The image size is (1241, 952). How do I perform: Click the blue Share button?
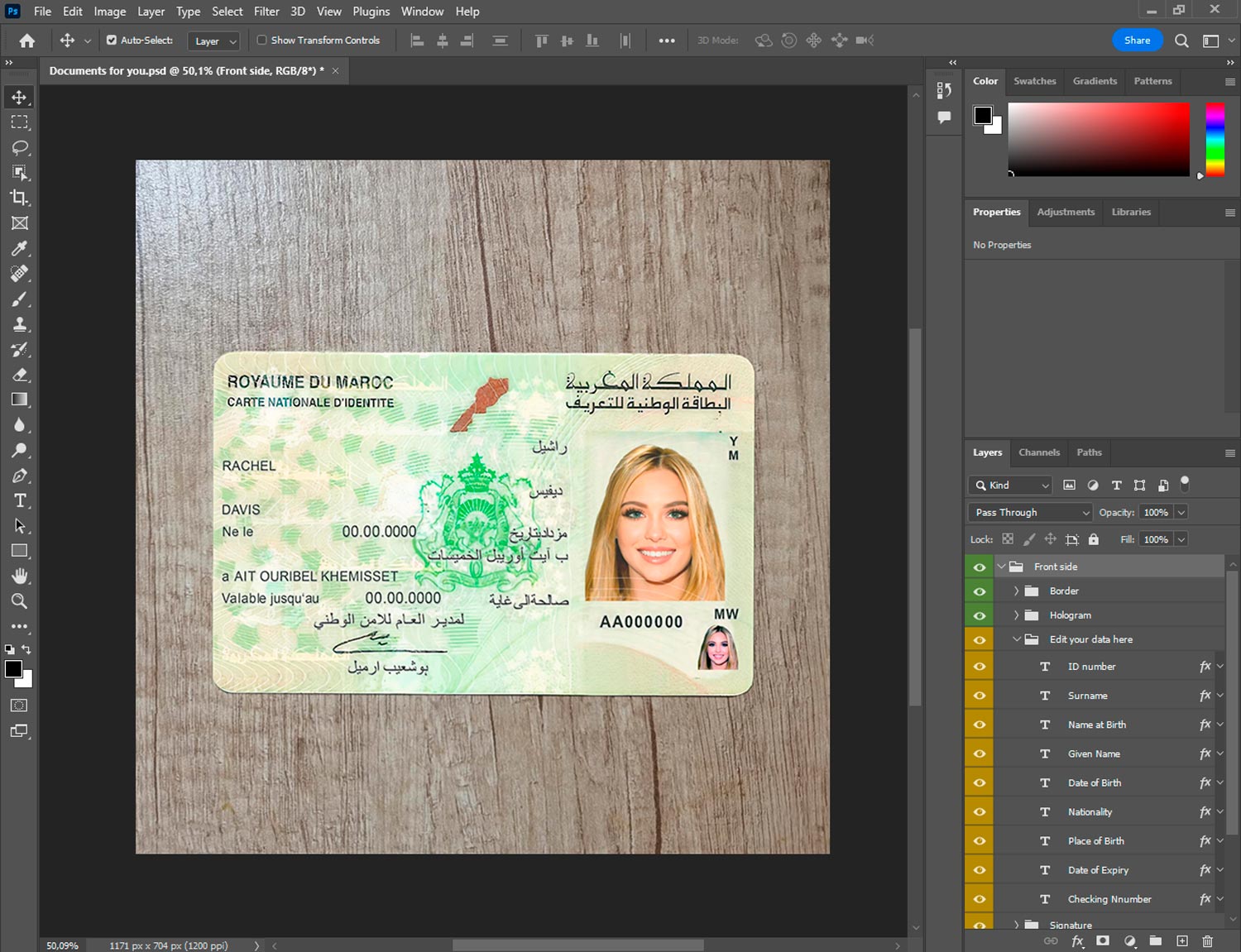coord(1137,40)
